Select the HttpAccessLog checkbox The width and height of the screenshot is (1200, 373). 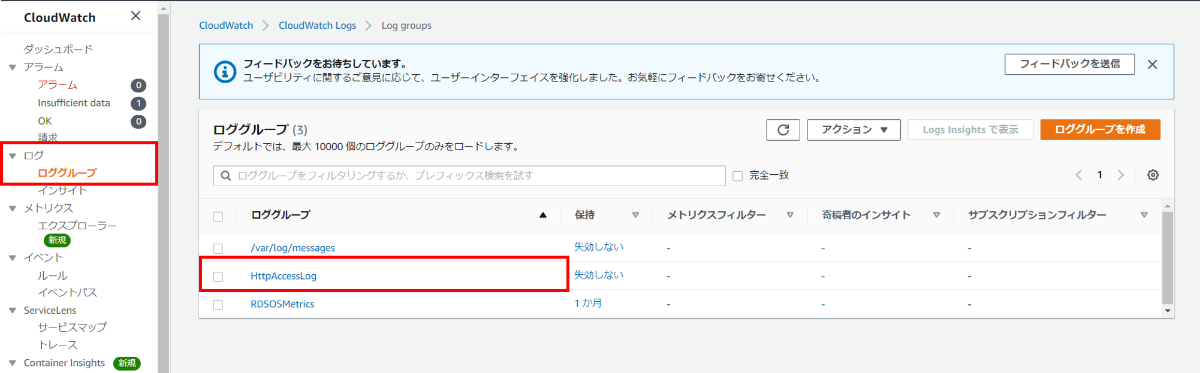coord(218,276)
